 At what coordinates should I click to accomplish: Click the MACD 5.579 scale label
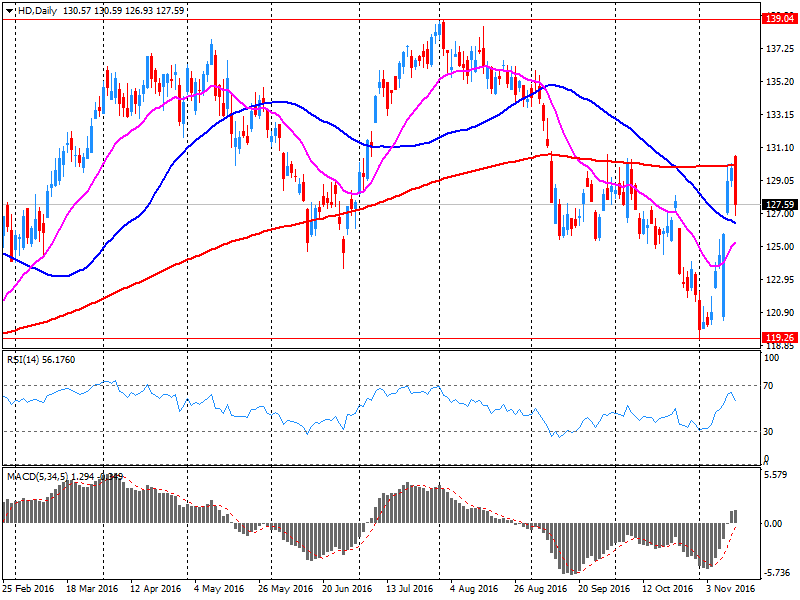click(776, 474)
